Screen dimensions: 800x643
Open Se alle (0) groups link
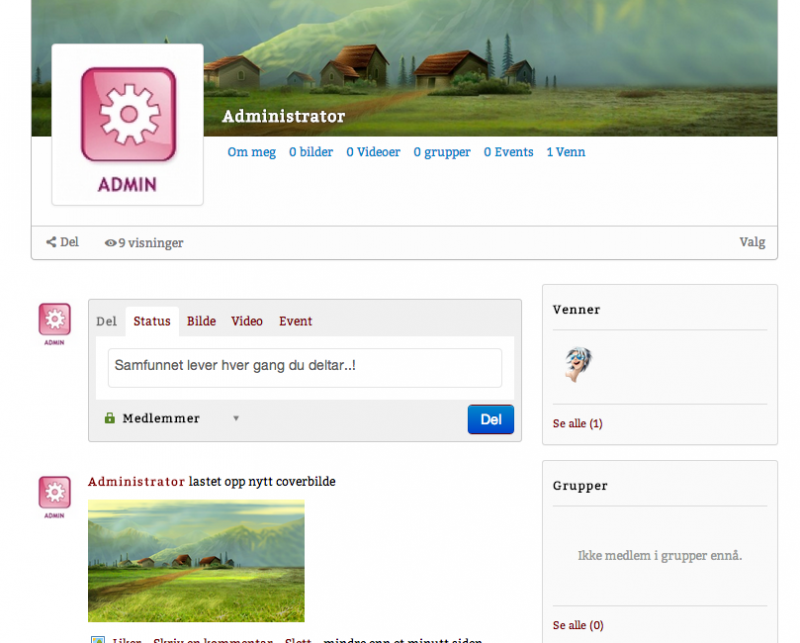click(x=578, y=625)
